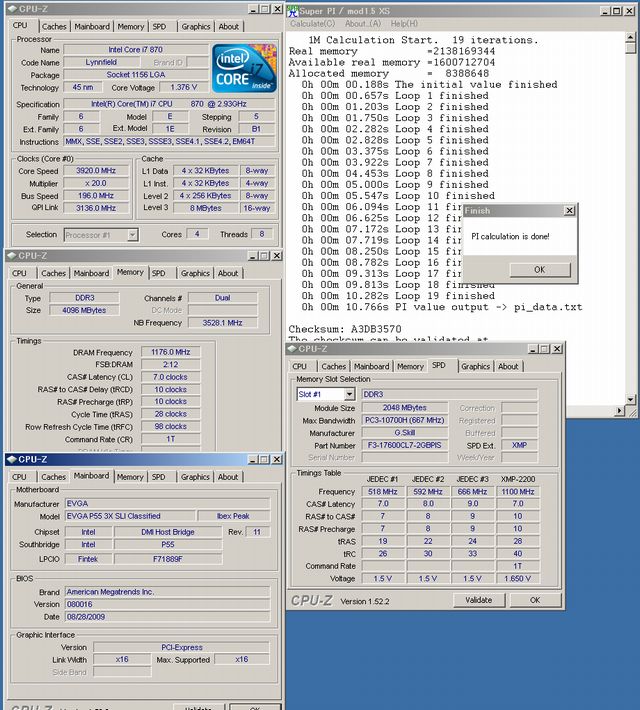Open About tab in top CPU-Z window
Viewport: 640px width, 710px height.
(229, 27)
